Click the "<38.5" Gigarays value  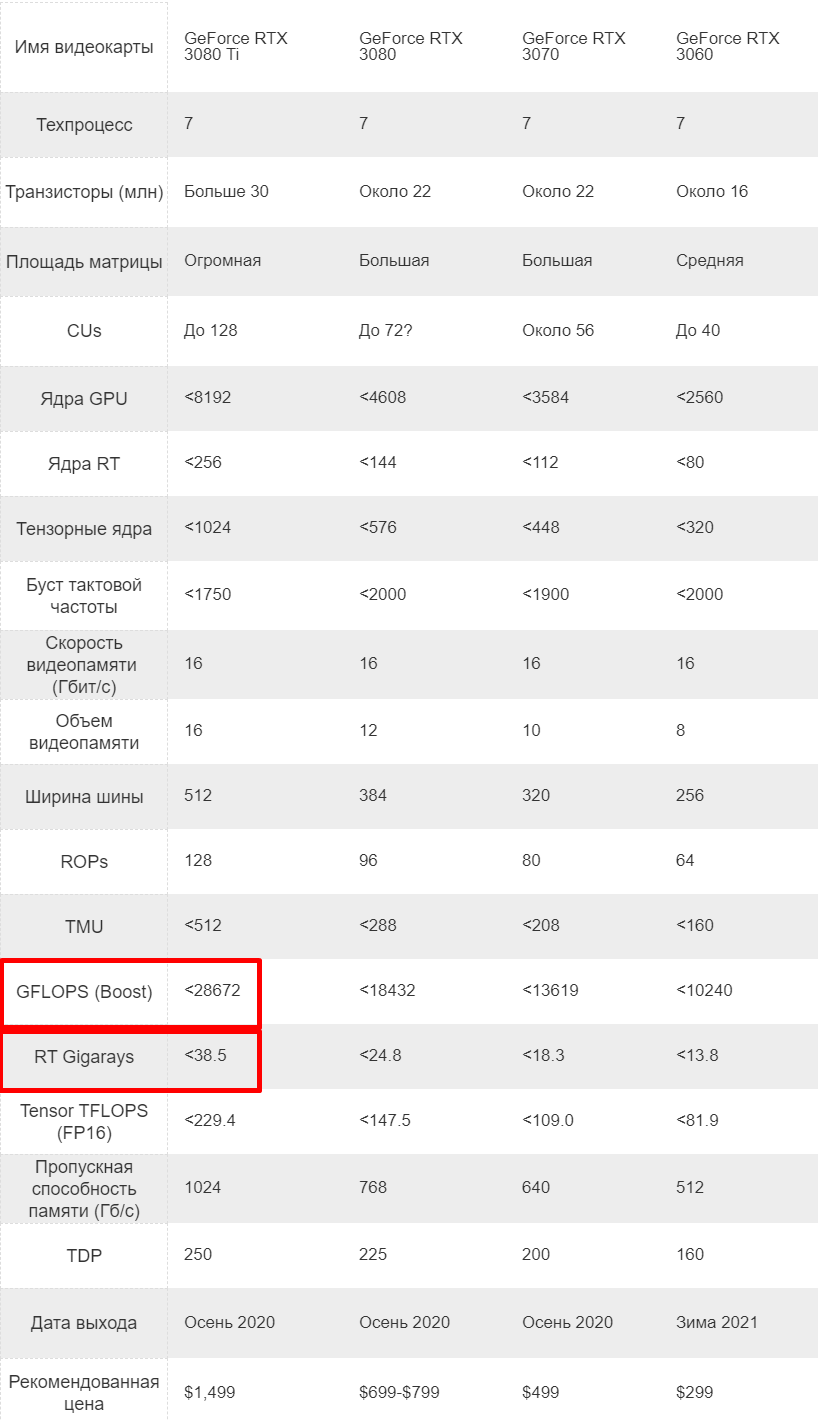click(206, 1055)
